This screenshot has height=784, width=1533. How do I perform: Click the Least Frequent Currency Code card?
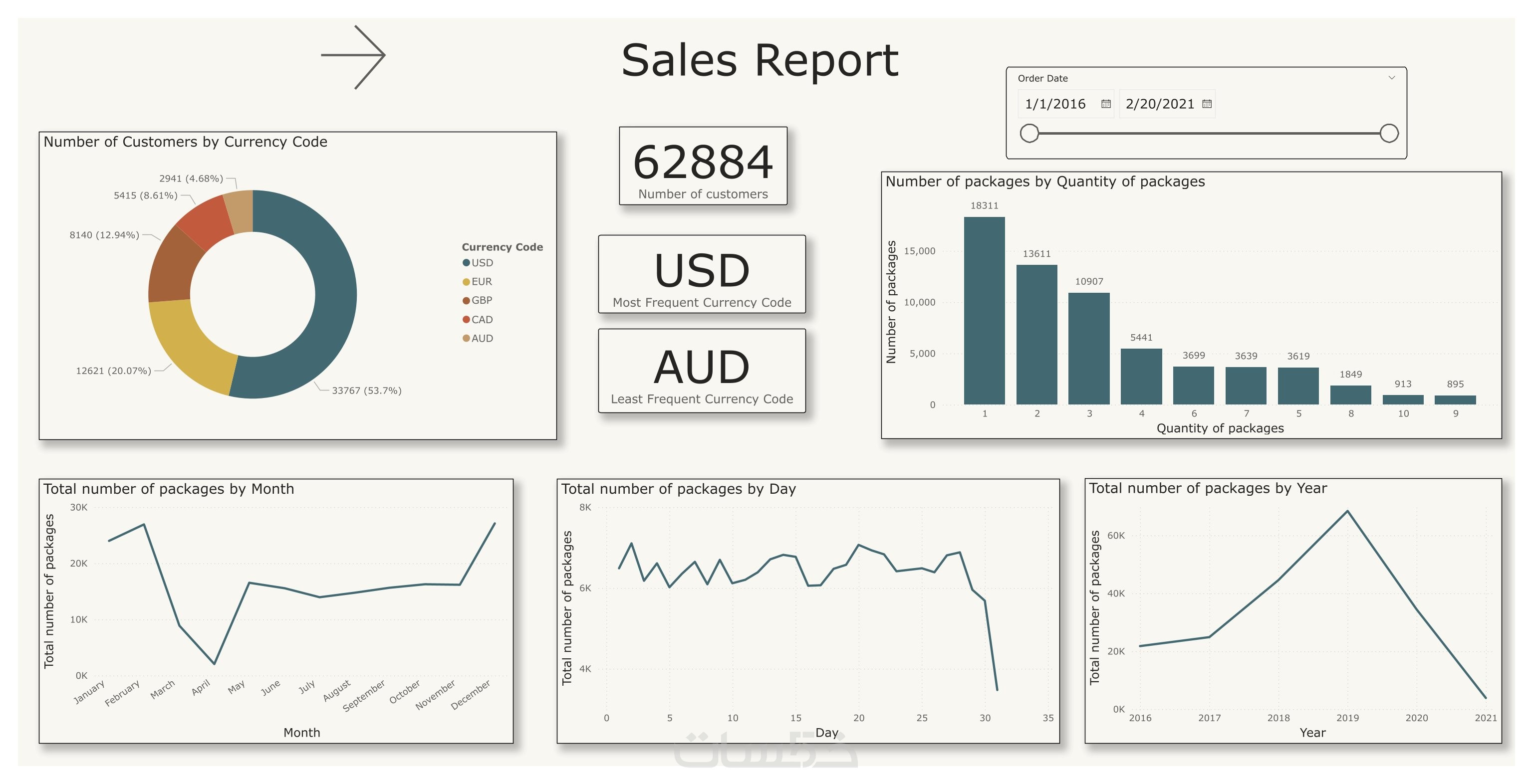click(702, 371)
